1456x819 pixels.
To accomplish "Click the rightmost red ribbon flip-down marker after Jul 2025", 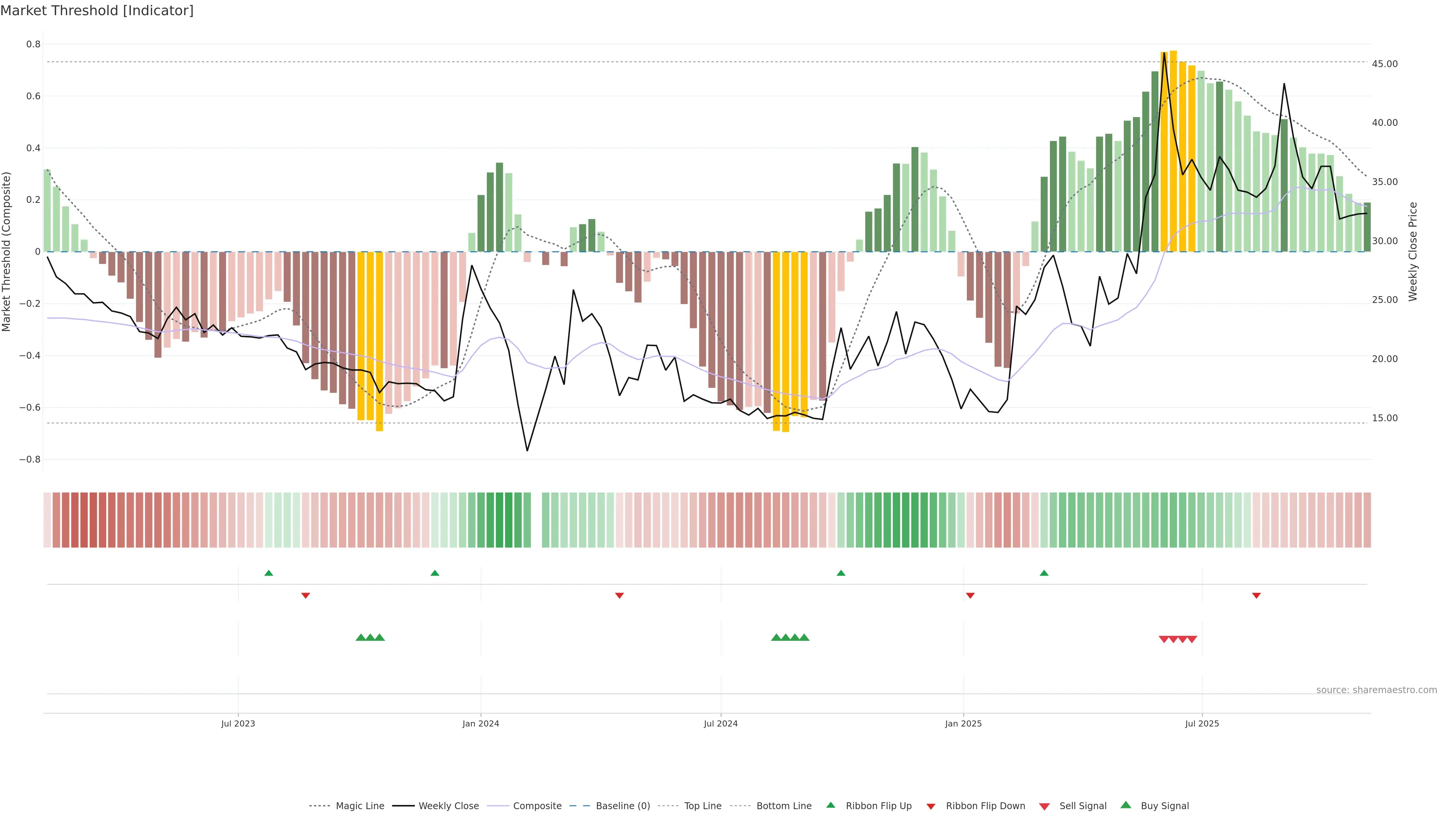I will pyautogui.click(x=1256, y=596).
